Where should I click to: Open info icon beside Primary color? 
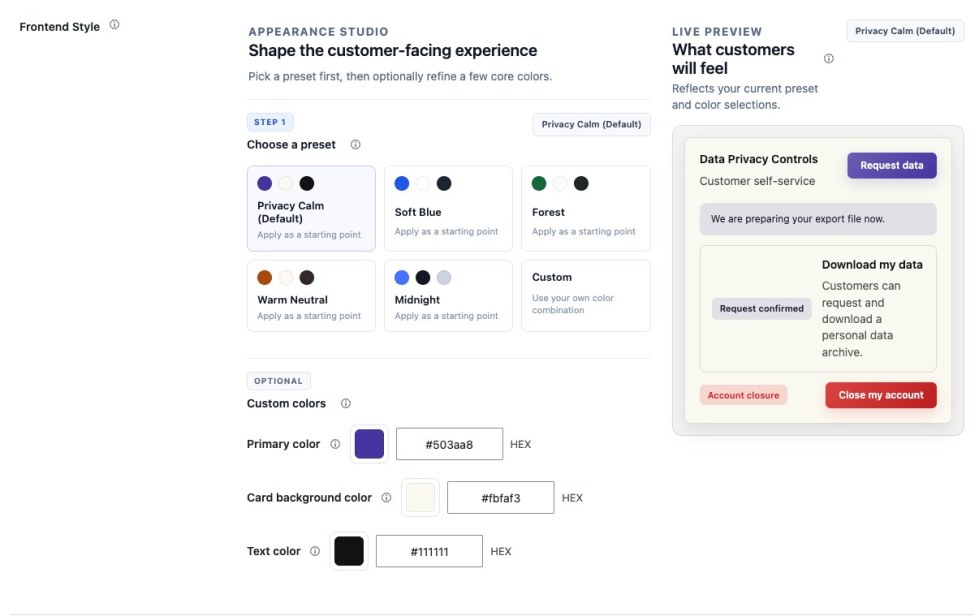click(335, 444)
